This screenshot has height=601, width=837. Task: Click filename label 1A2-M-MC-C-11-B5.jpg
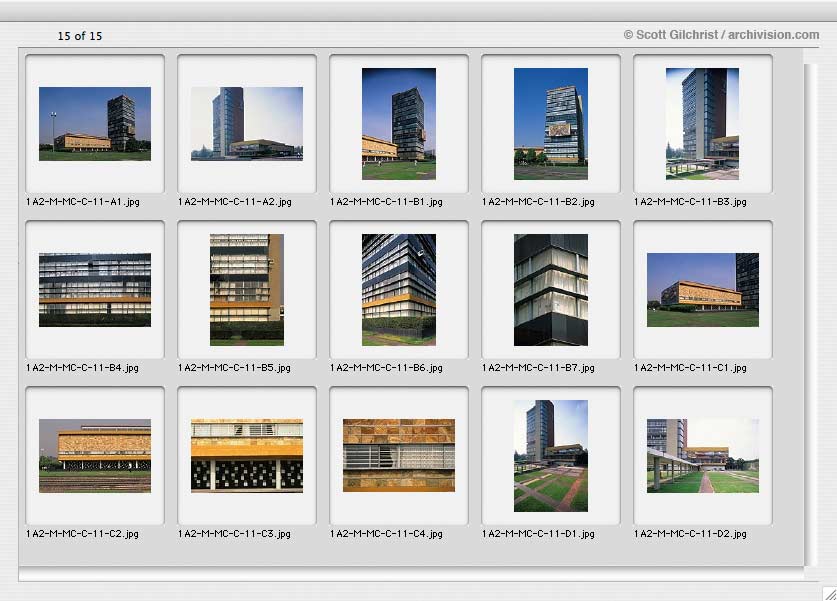pos(234,368)
